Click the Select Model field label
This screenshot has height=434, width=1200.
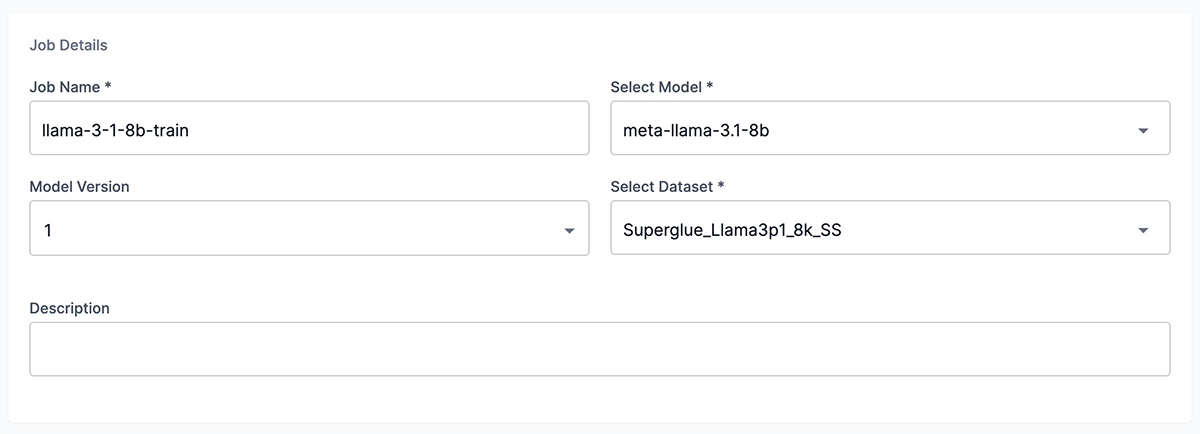(656, 87)
